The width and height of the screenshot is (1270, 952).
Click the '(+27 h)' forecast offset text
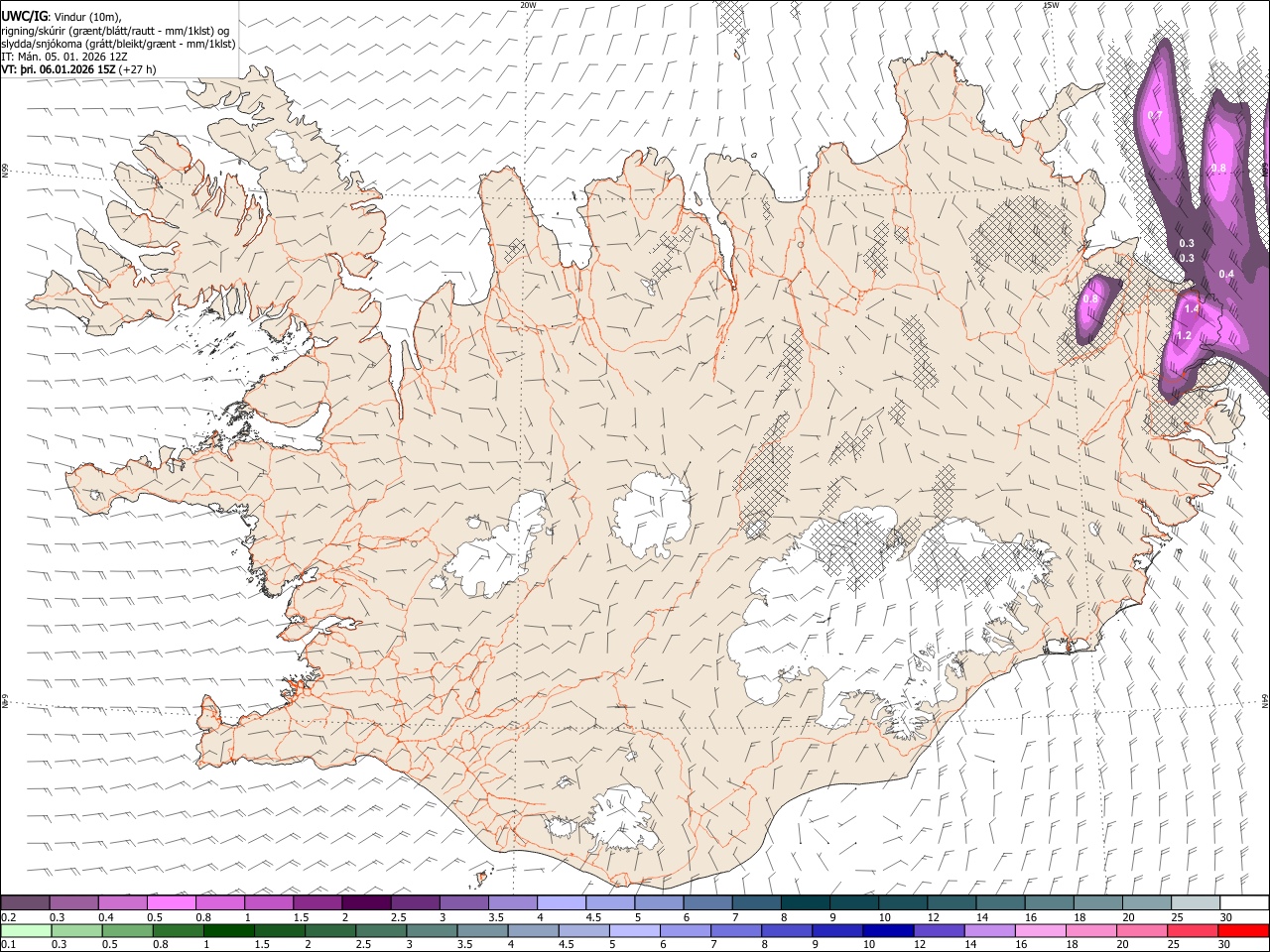click(x=137, y=69)
